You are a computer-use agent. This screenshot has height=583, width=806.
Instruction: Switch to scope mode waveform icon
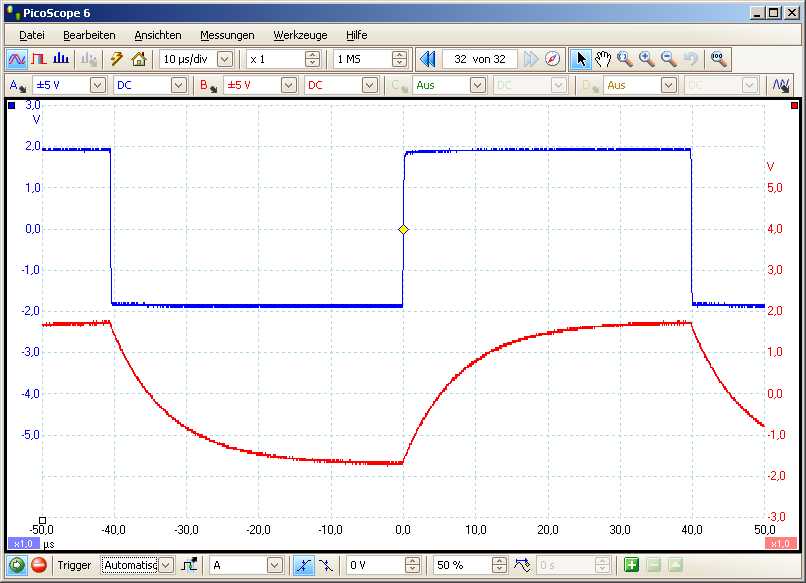point(17,59)
